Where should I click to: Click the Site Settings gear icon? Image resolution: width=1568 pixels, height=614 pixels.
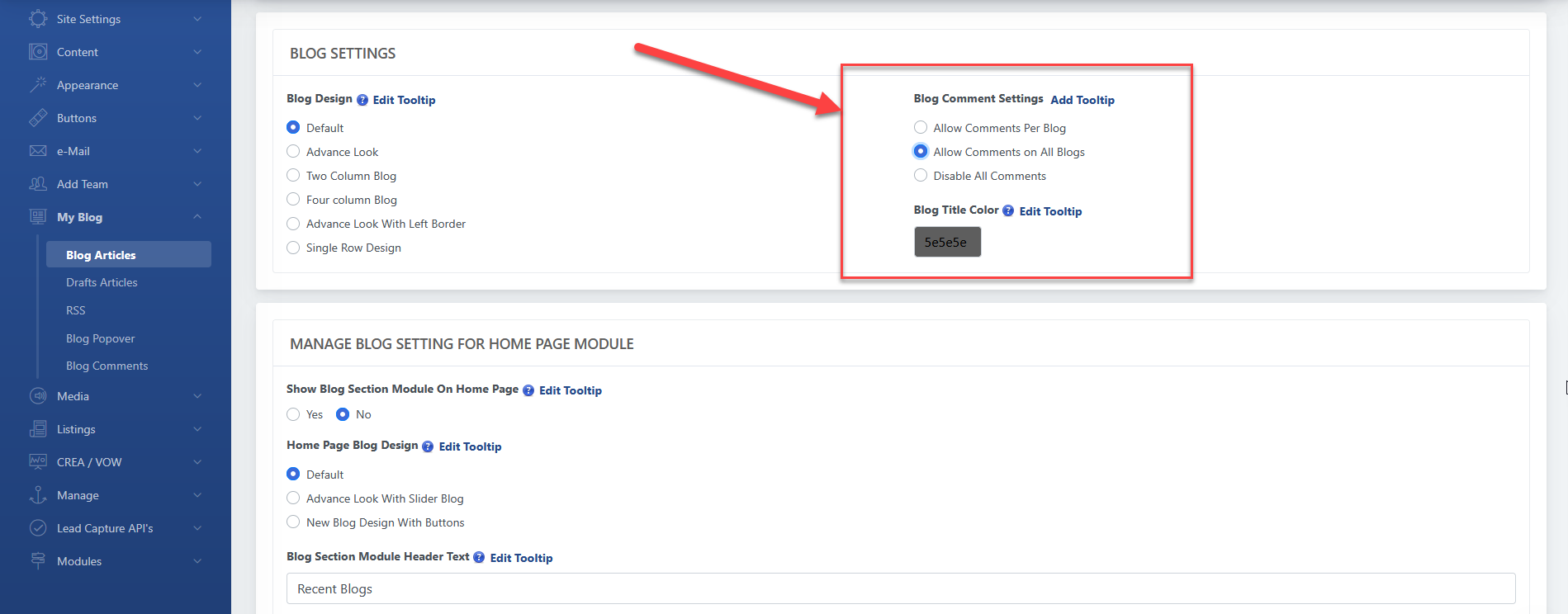point(38,18)
